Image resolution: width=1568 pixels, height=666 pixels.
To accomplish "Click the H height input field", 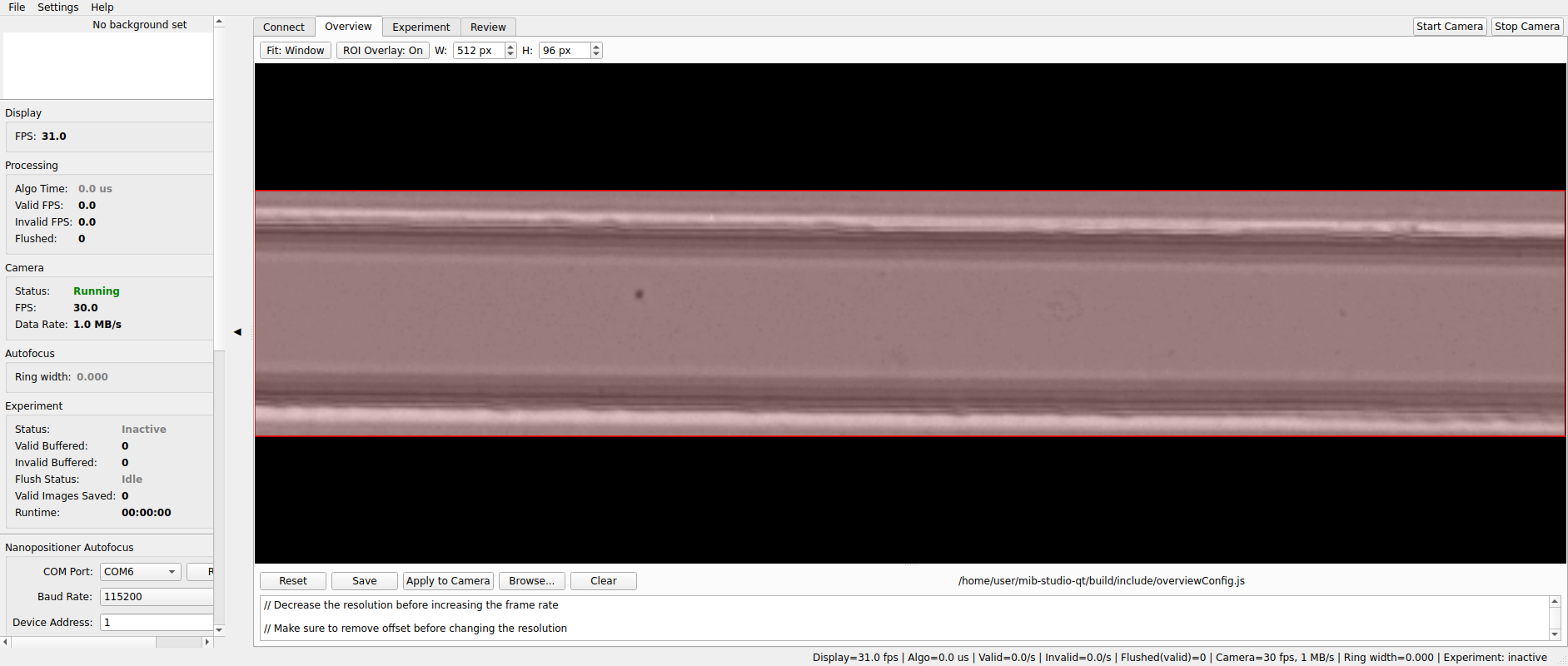I will (x=565, y=51).
